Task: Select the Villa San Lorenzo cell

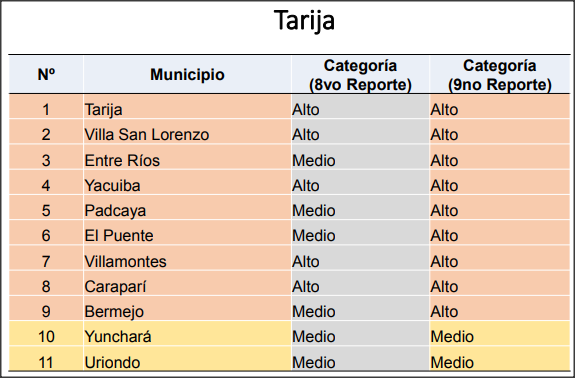Action: pyautogui.click(x=187, y=135)
